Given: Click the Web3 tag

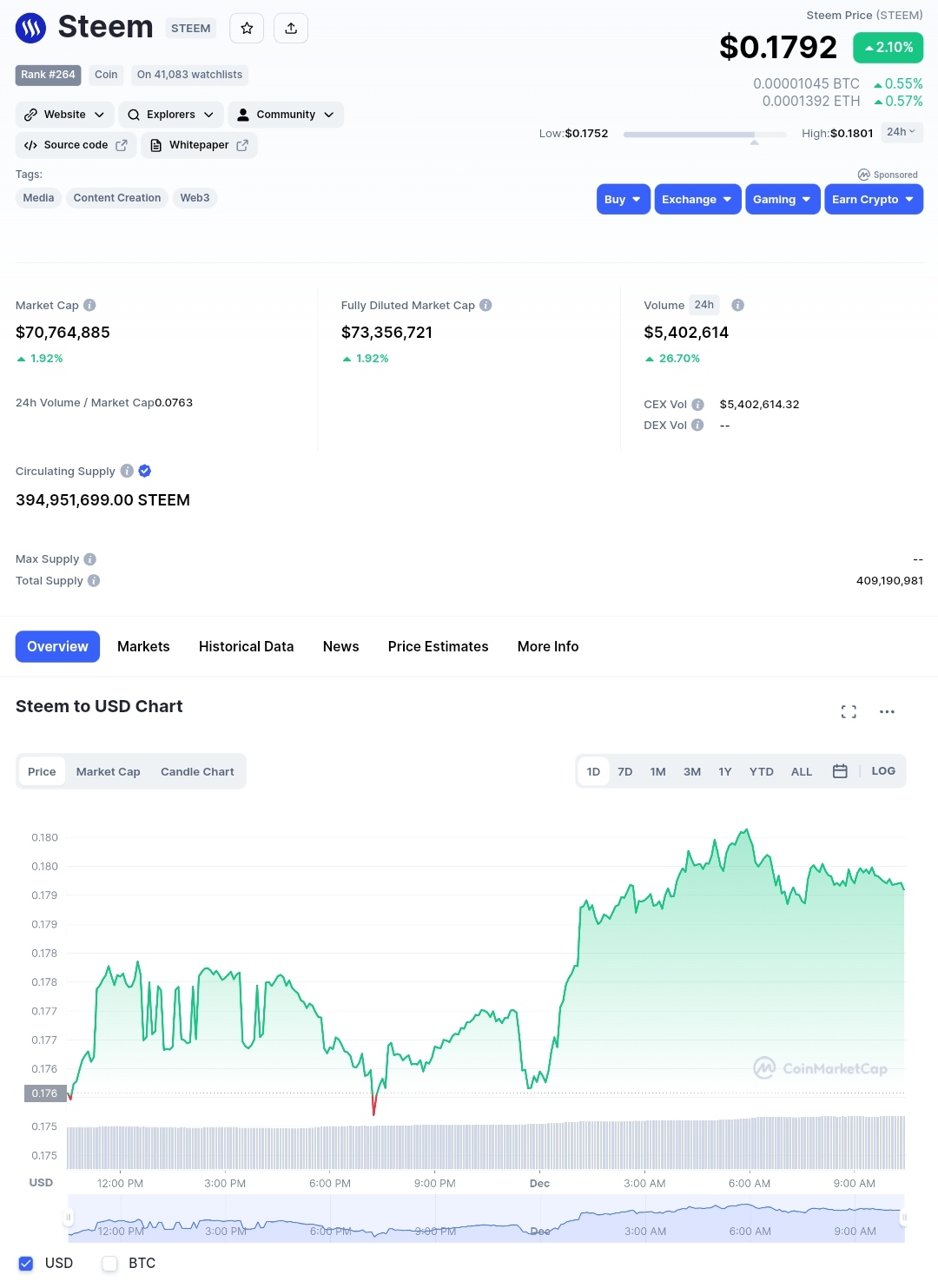Looking at the screenshot, I should click(x=195, y=198).
